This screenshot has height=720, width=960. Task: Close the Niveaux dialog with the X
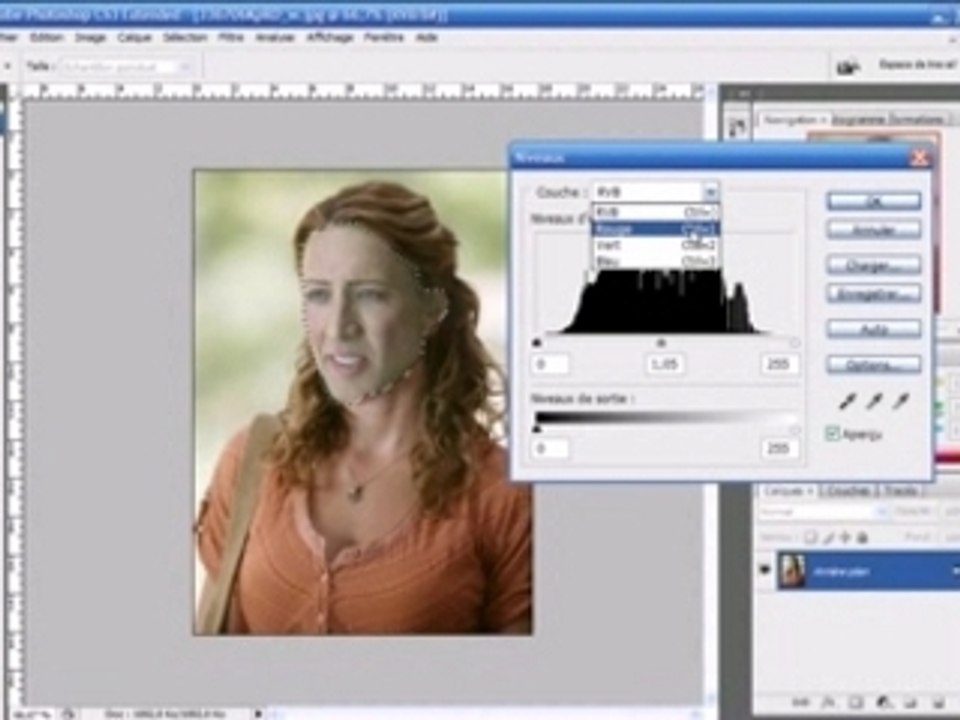tap(920, 158)
